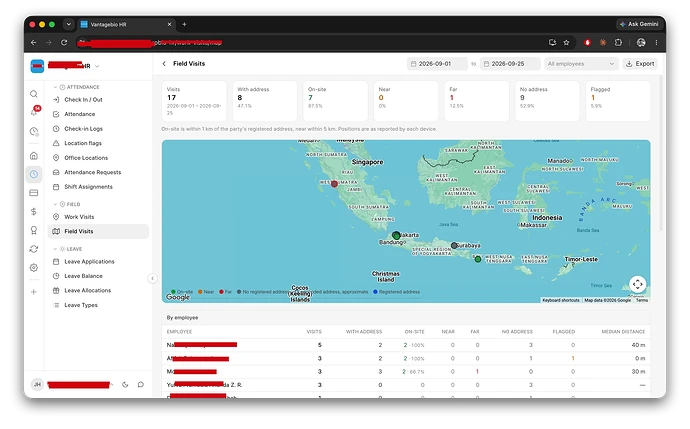Viewport: 690px width, 429px height.
Task: Open the chat bubble icon at sidebar bottom
Action: click(x=140, y=385)
